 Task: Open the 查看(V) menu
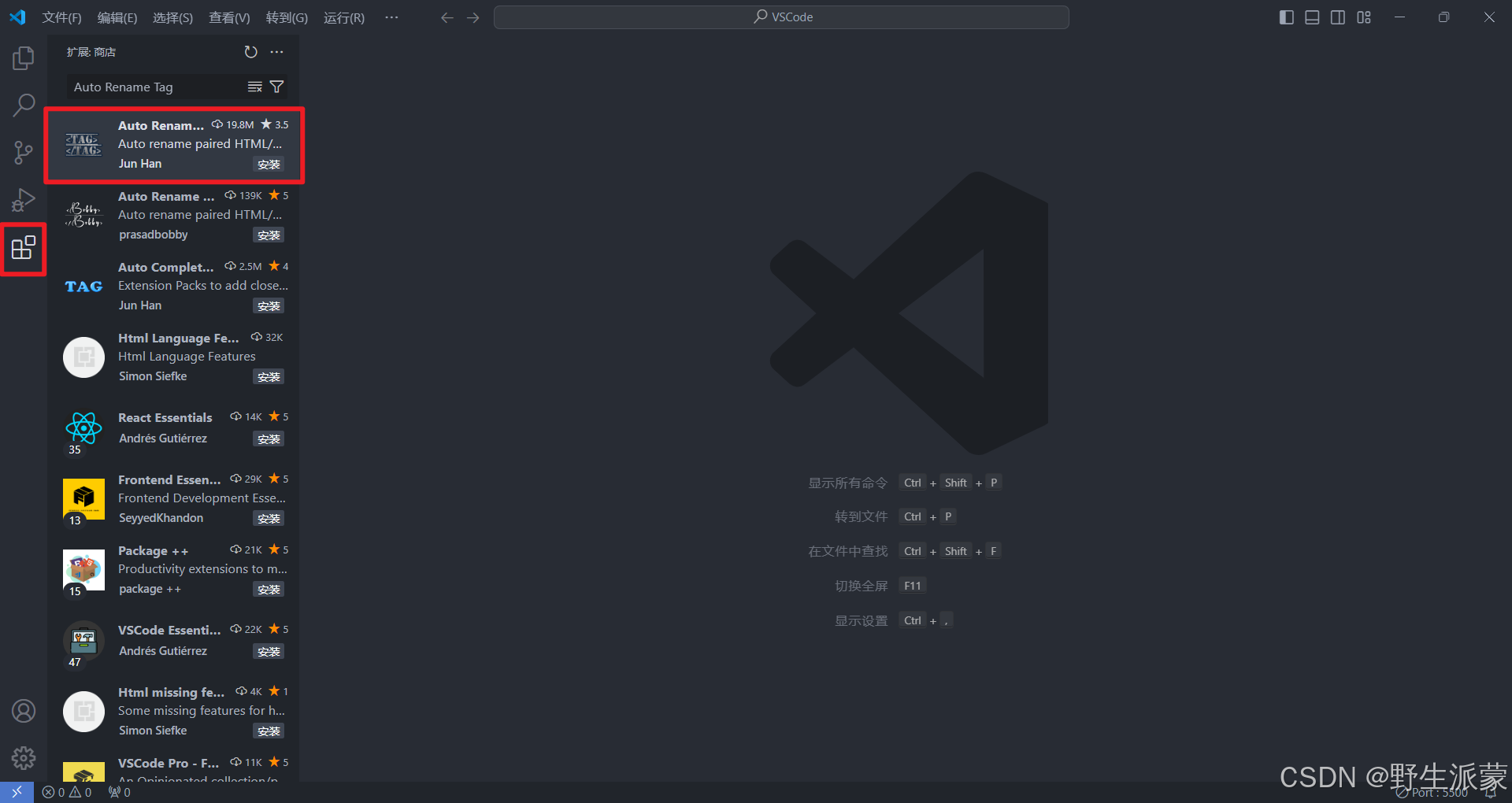229,17
